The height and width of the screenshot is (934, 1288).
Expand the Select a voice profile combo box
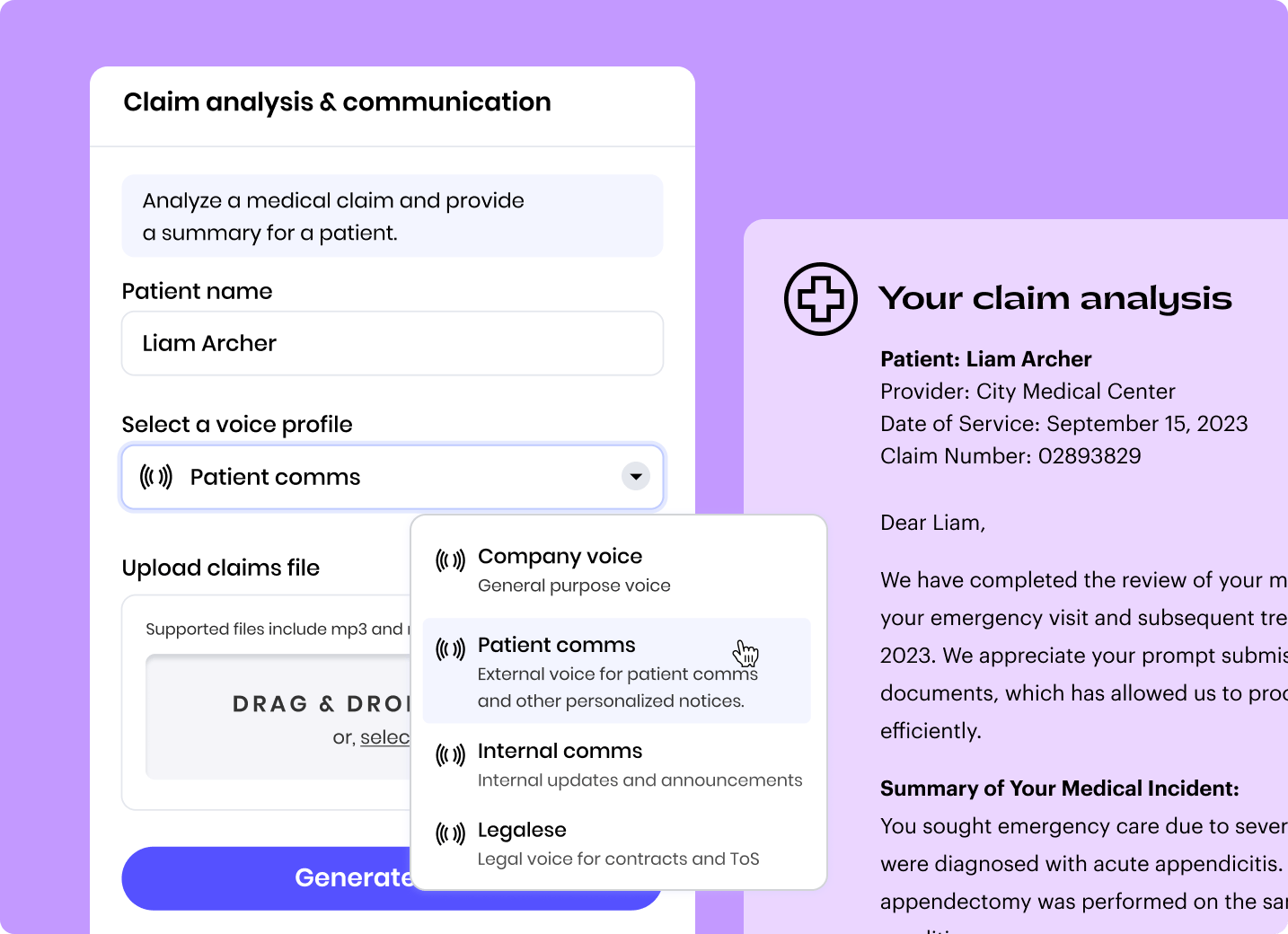click(393, 477)
